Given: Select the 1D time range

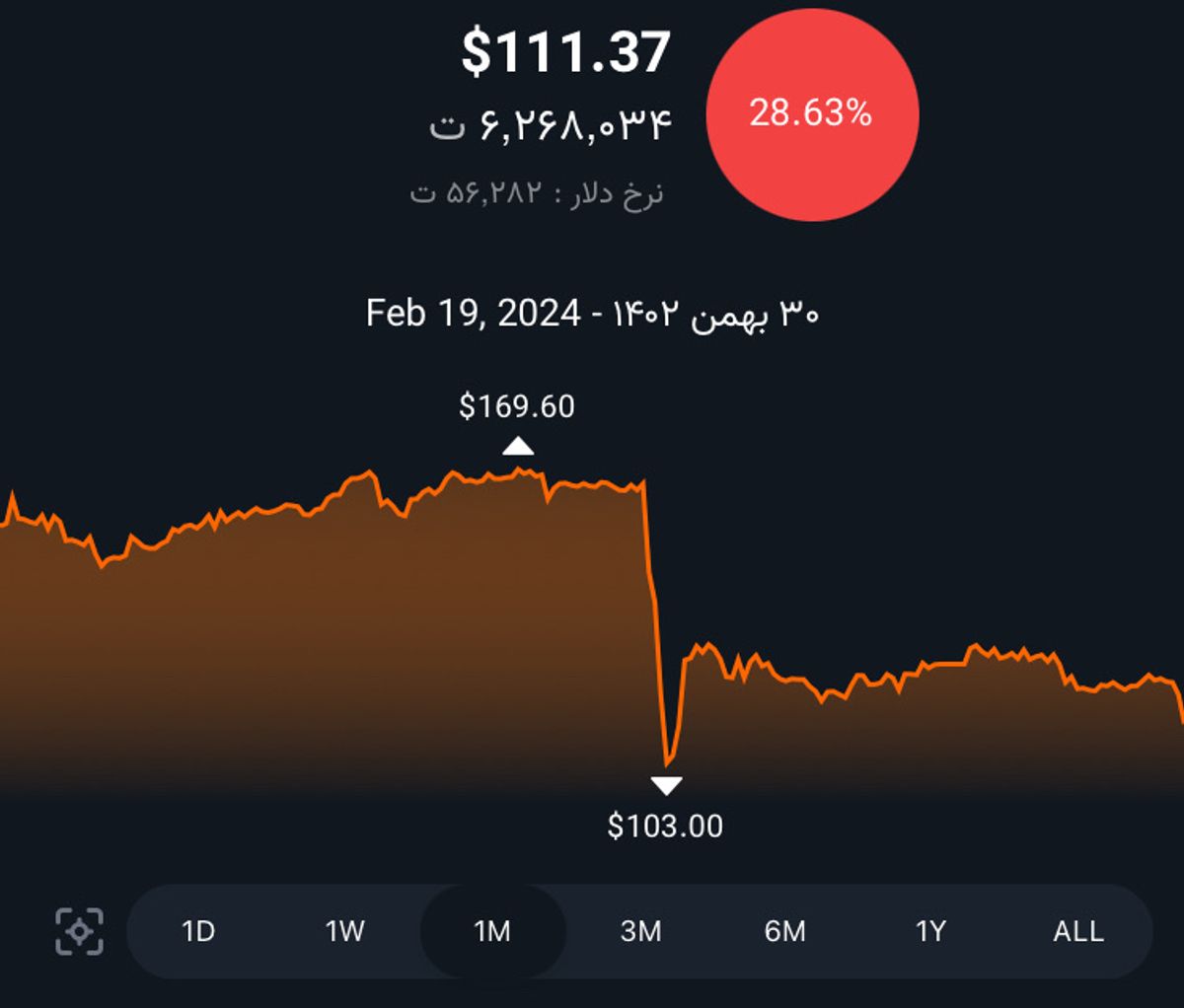Looking at the screenshot, I should [198, 931].
